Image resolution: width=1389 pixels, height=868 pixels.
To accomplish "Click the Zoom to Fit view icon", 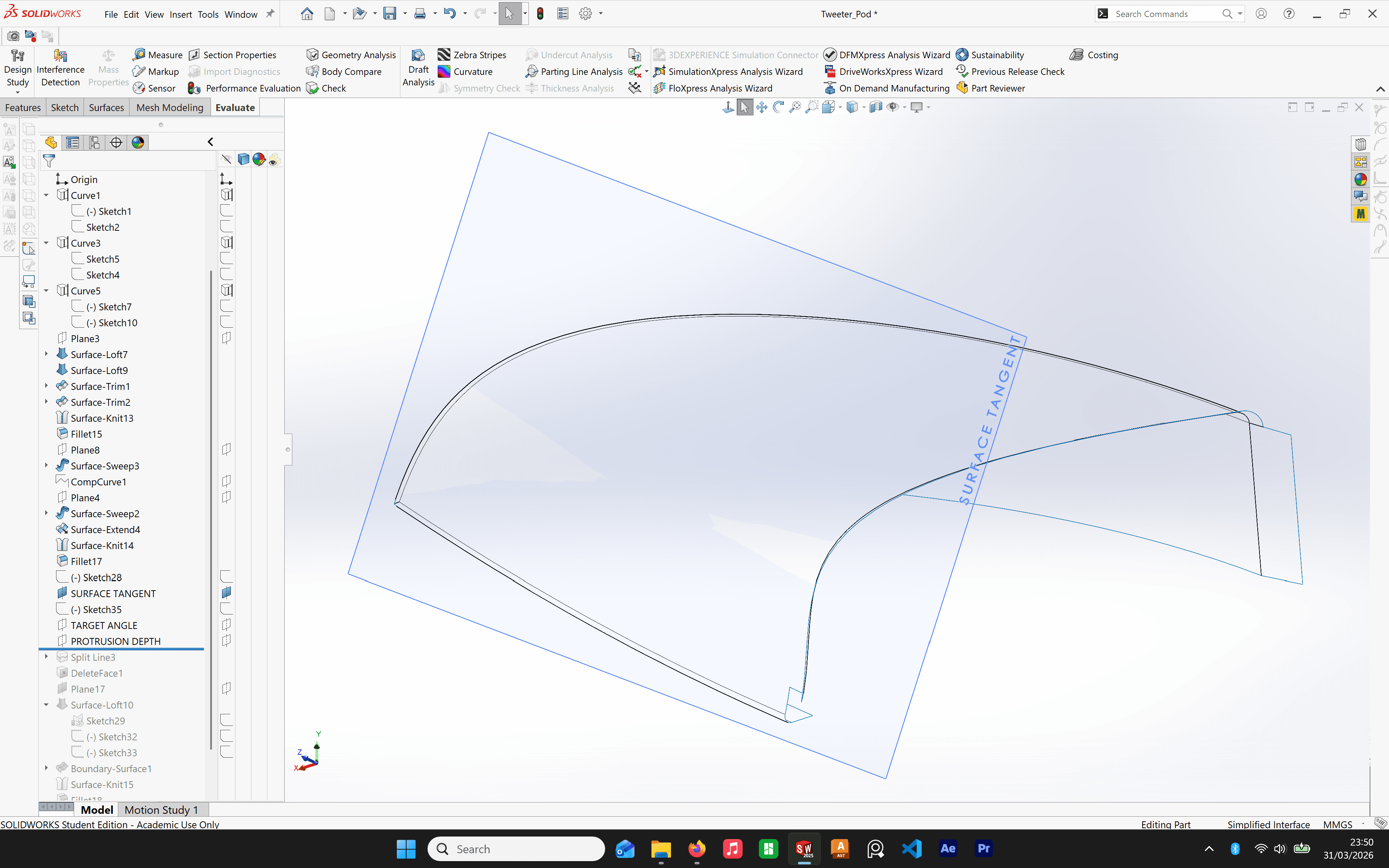I will point(795,107).
